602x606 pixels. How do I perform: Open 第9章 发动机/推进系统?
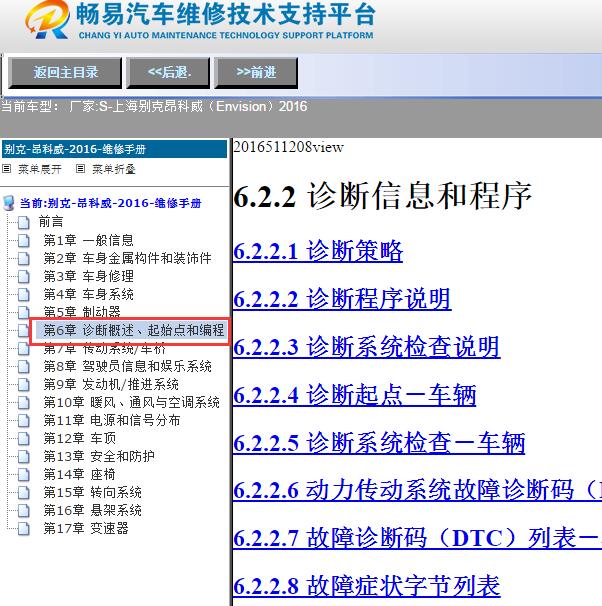click(x=111, y=385)
